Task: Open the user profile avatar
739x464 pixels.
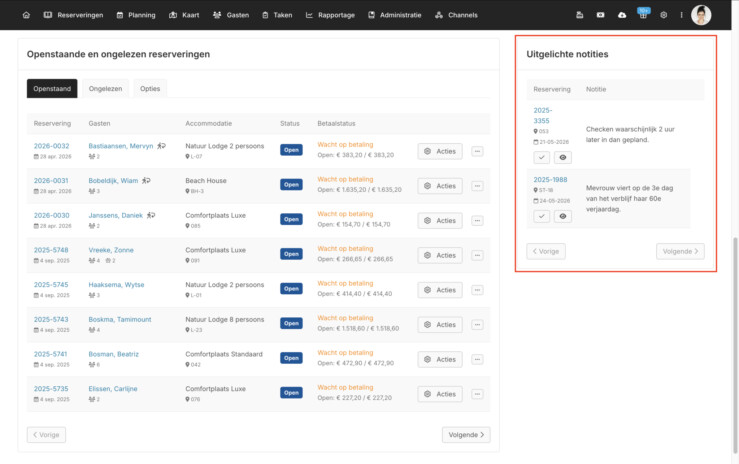Action: 701,15
